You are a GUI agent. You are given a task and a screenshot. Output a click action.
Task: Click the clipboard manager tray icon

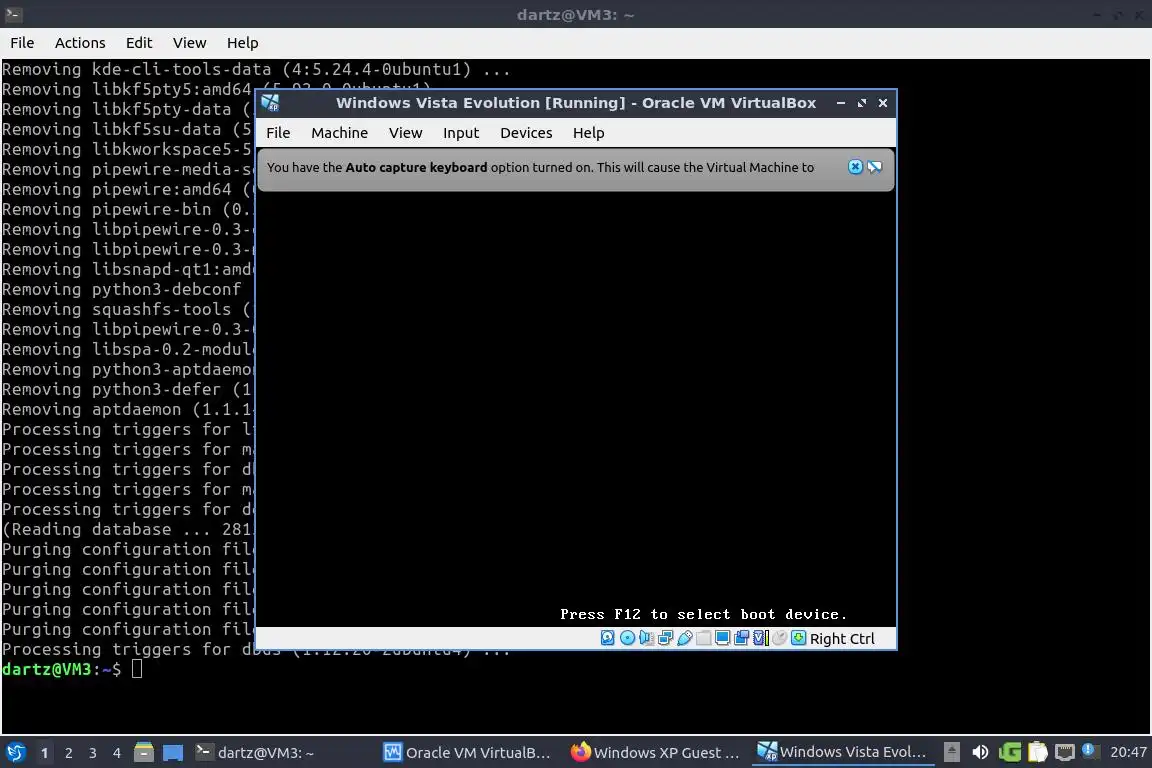1037,752
